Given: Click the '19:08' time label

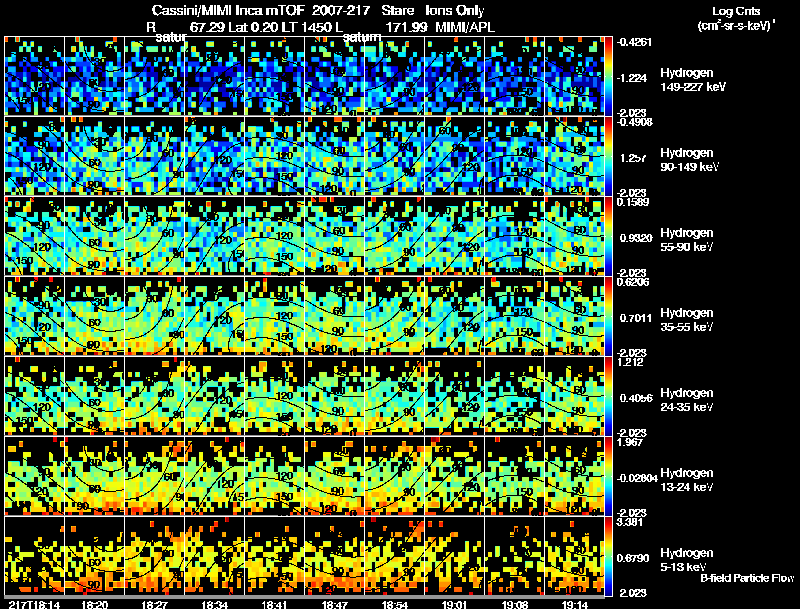Looking at the screenshot, I should 515,605.
